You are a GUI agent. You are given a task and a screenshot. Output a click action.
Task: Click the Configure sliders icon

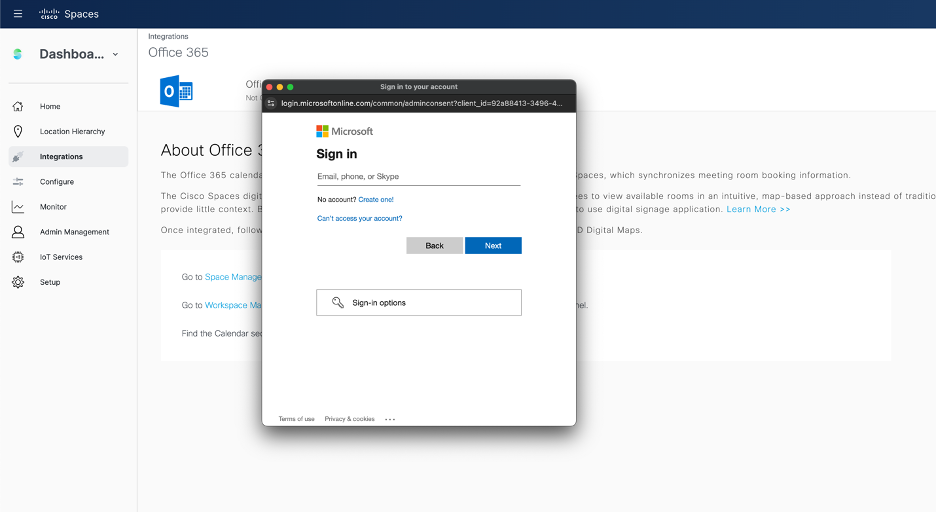click(18, 182)
